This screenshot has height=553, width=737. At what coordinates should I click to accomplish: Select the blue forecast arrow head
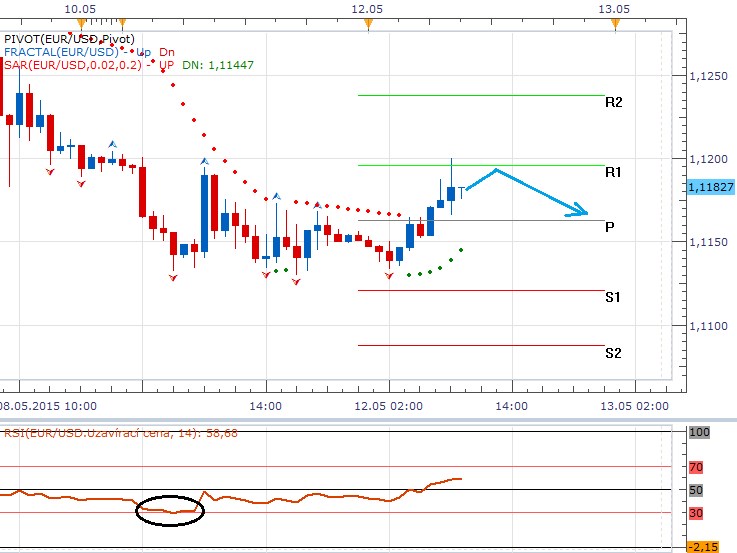pyautogui.click(x=579, y=211)
